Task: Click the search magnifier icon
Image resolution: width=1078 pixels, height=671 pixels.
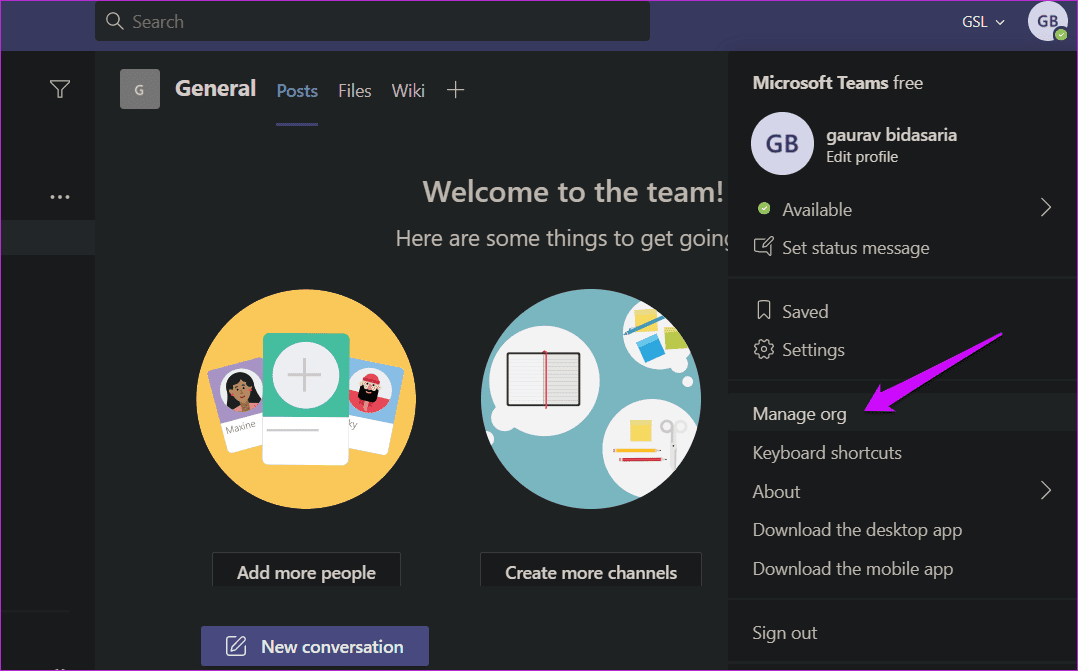Action: [115, 21]
